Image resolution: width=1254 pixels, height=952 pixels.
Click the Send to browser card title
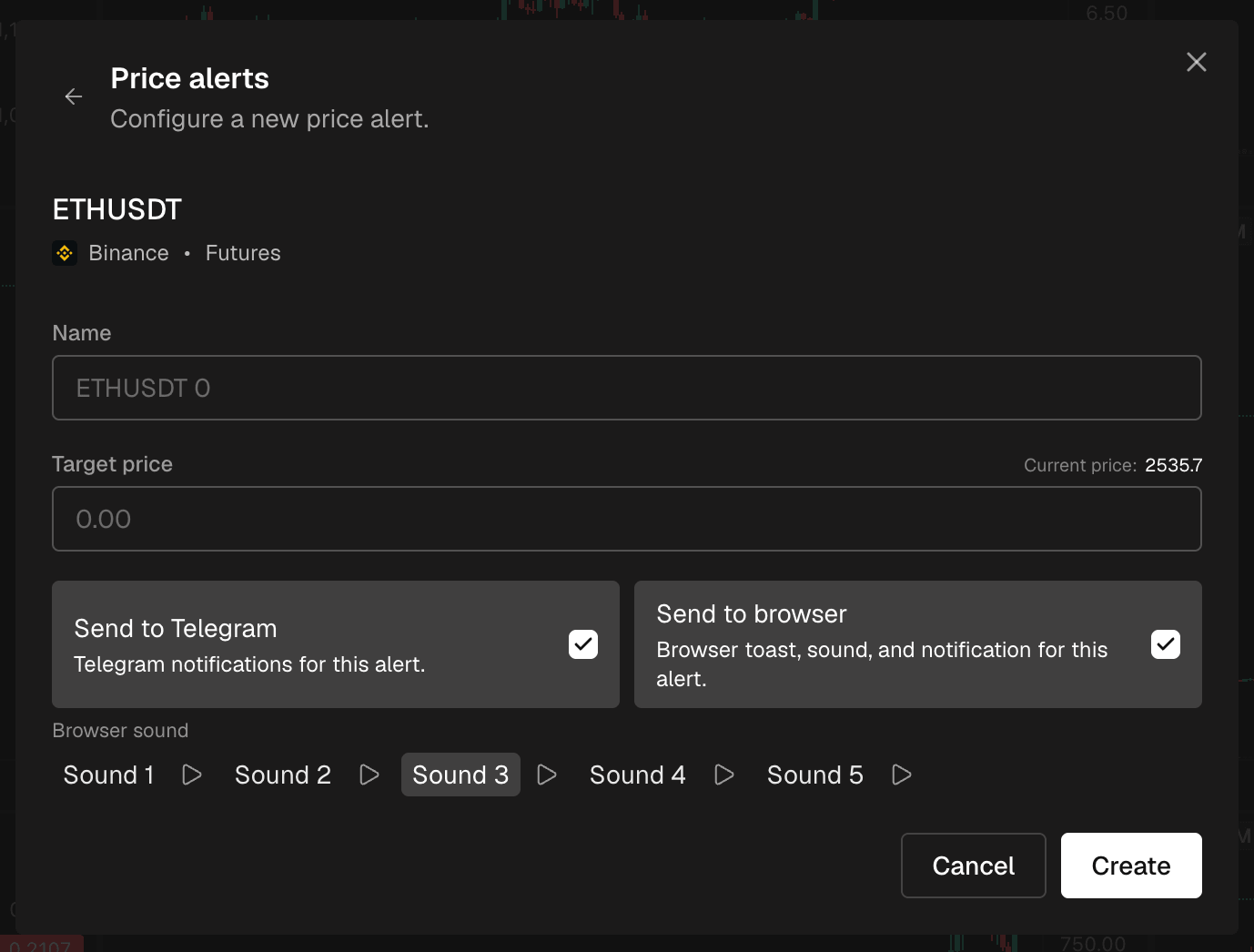(752, 614)
